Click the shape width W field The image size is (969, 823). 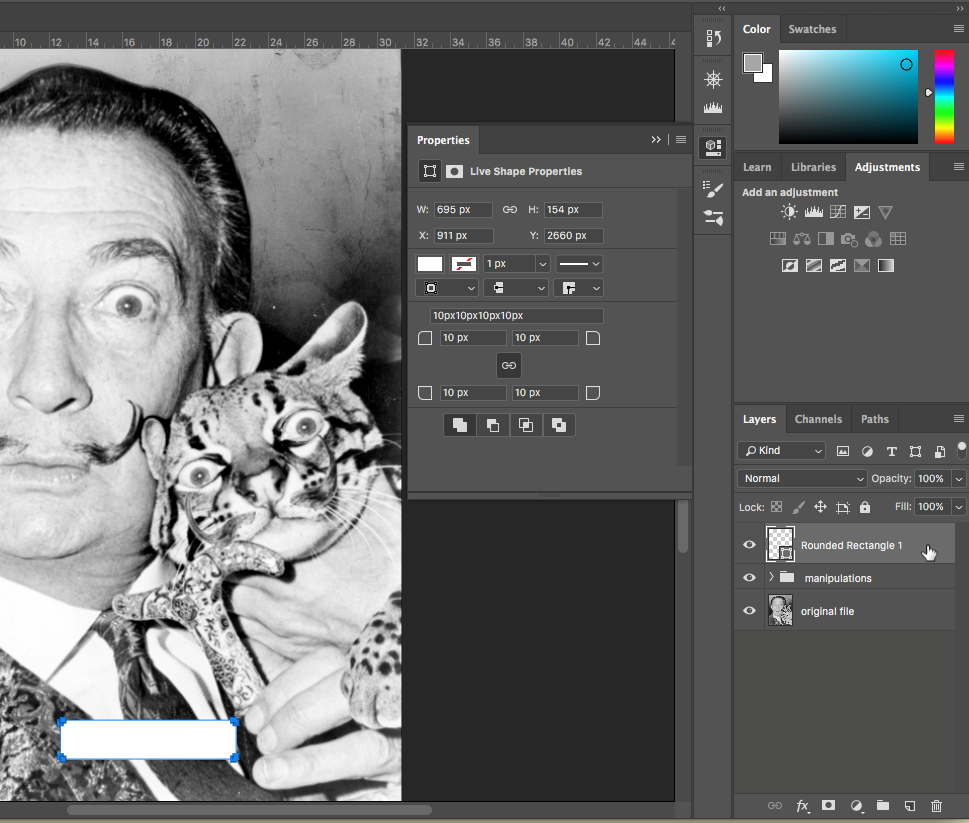(x=462, y=210)
